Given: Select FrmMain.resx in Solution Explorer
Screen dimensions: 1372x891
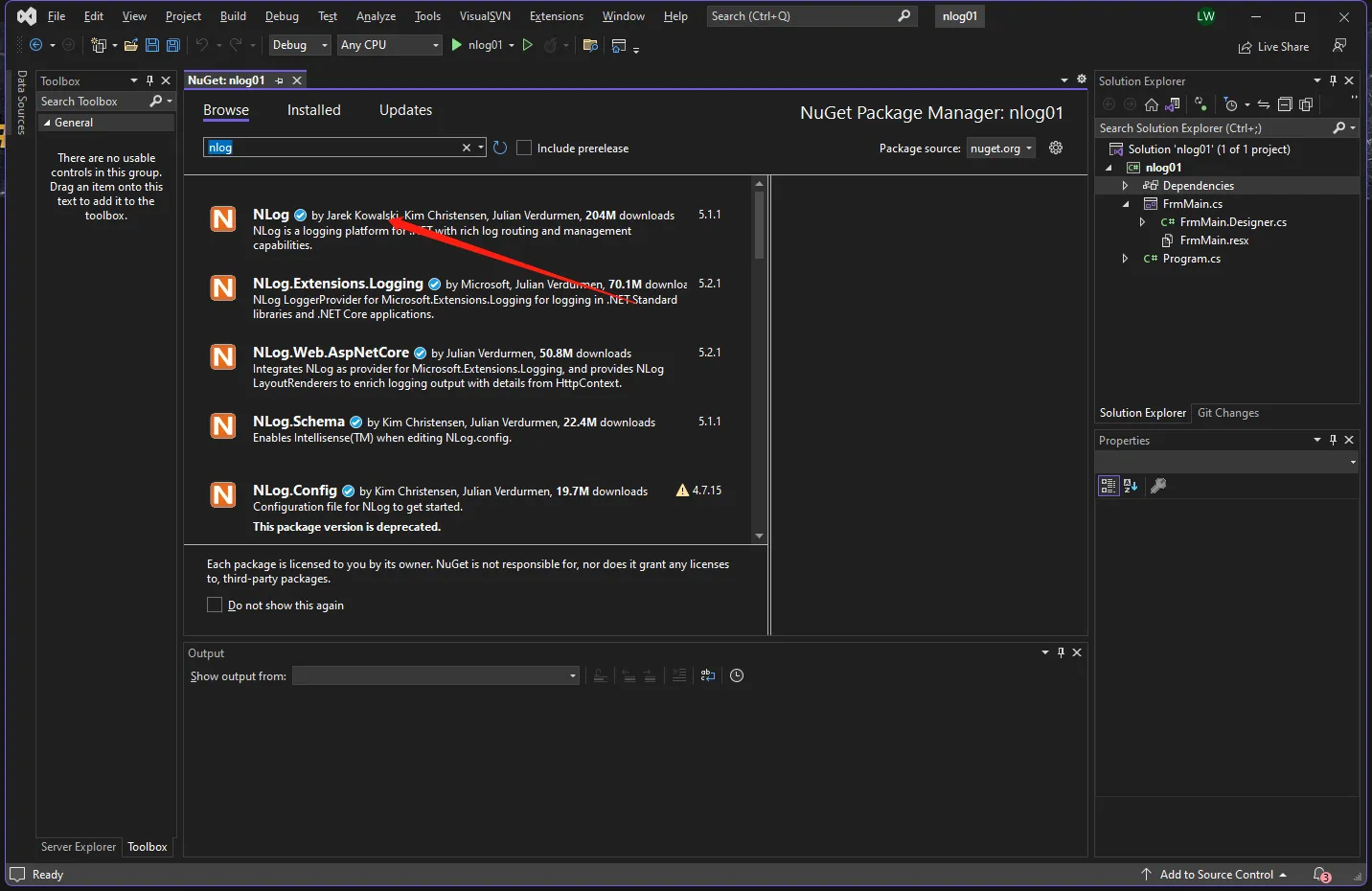Looking at the screenshot, I should coord(1214,240).
